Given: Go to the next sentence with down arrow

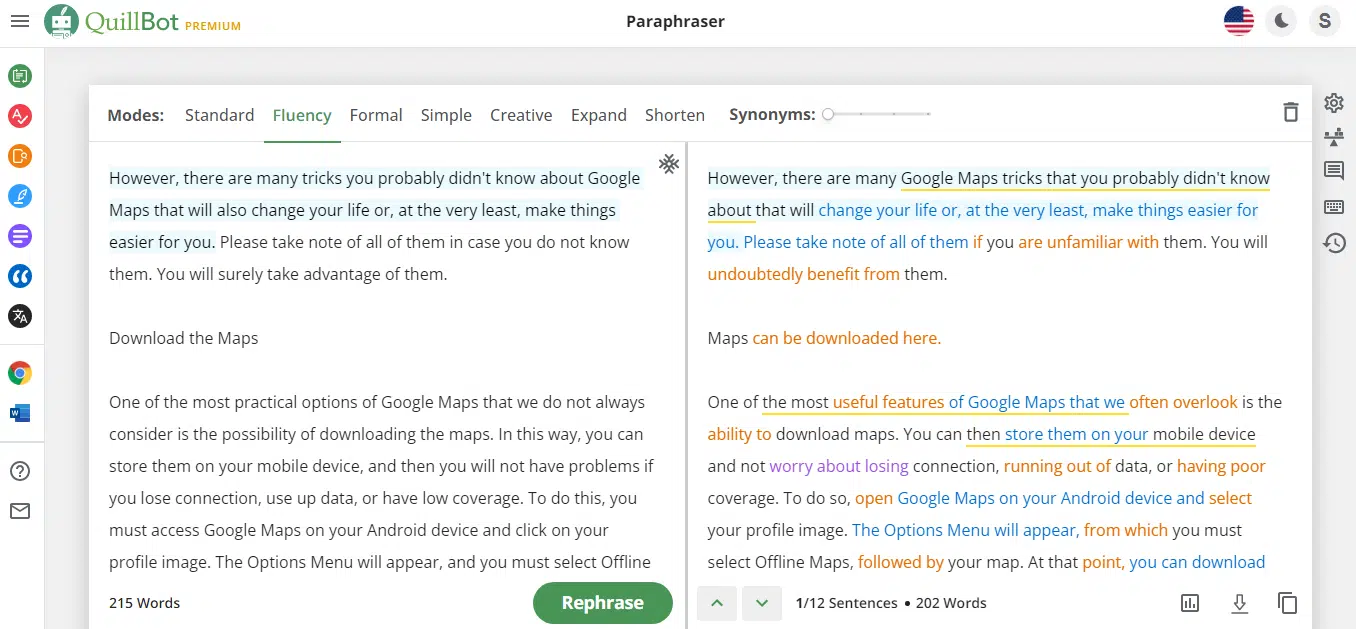Looking at the screenshot, I should pos(761,602).
